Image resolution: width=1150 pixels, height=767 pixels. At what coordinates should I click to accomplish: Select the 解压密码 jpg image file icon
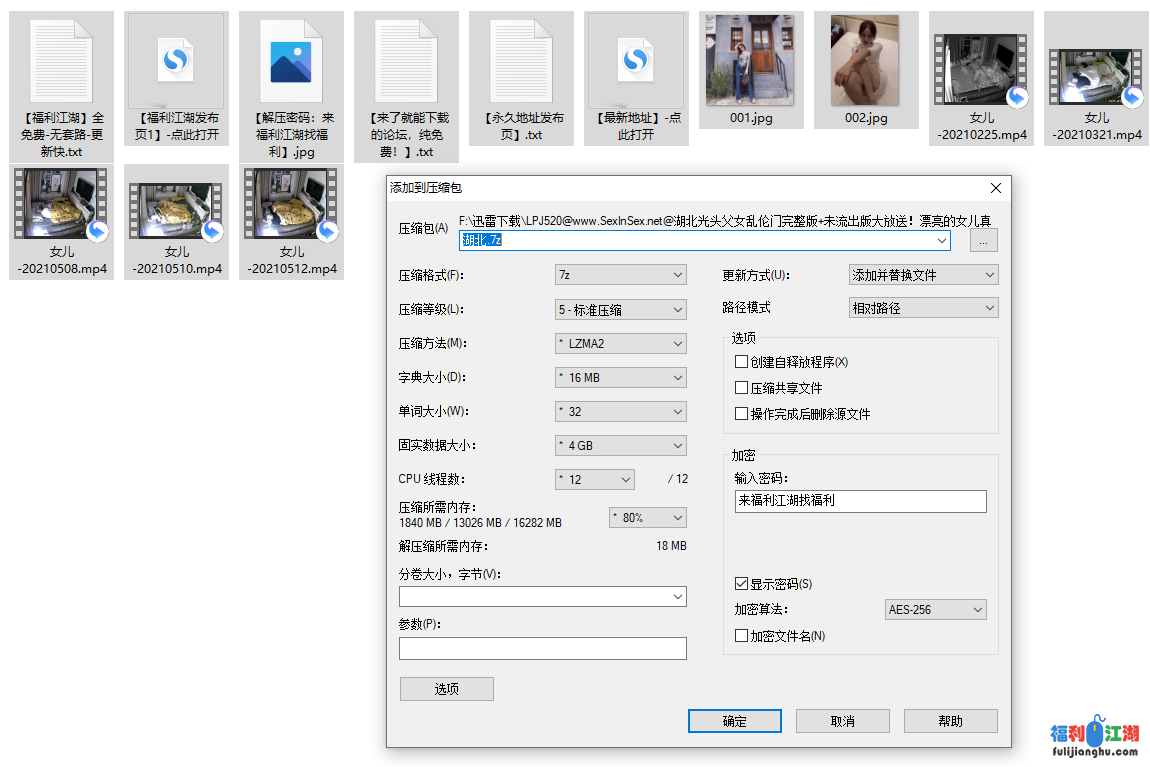click(x=291, y=60)
